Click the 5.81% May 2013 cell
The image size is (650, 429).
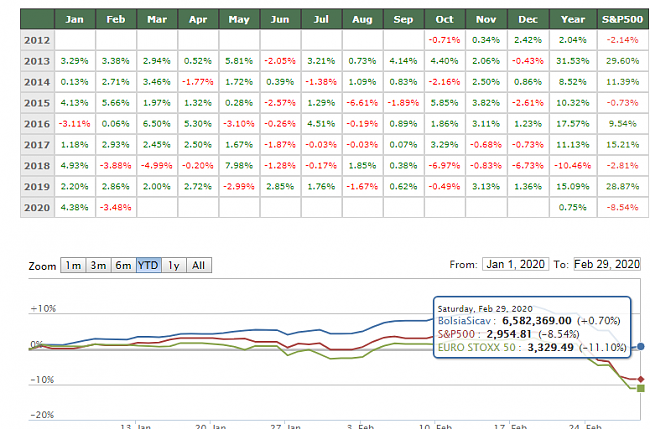(239, 61)
